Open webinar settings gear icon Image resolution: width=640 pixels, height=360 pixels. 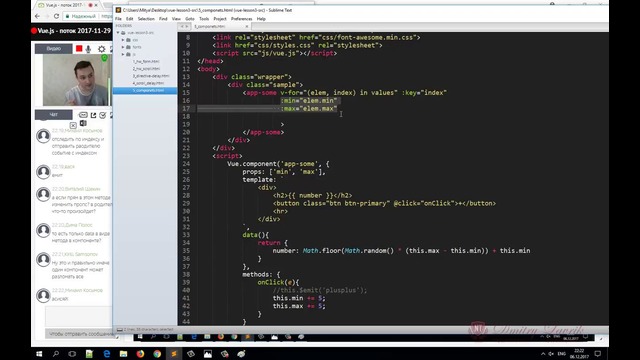coord(102,49)
